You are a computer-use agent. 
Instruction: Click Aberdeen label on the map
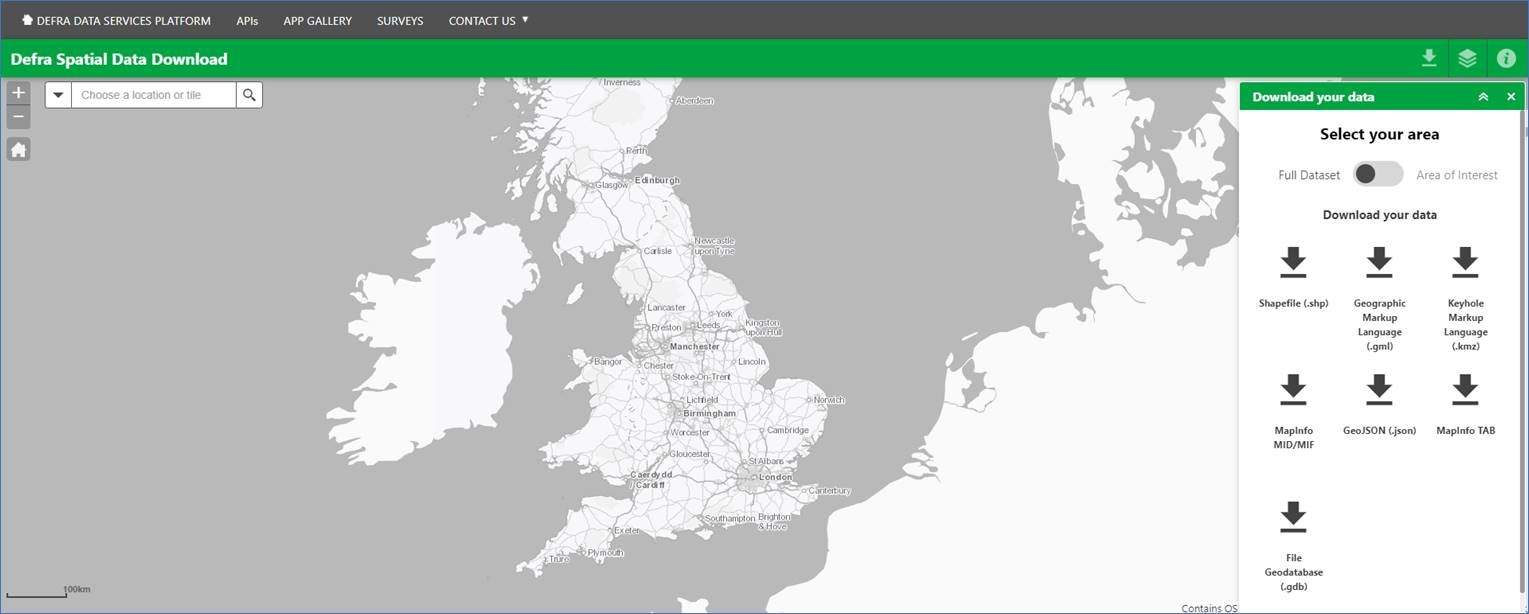point(695,101)
